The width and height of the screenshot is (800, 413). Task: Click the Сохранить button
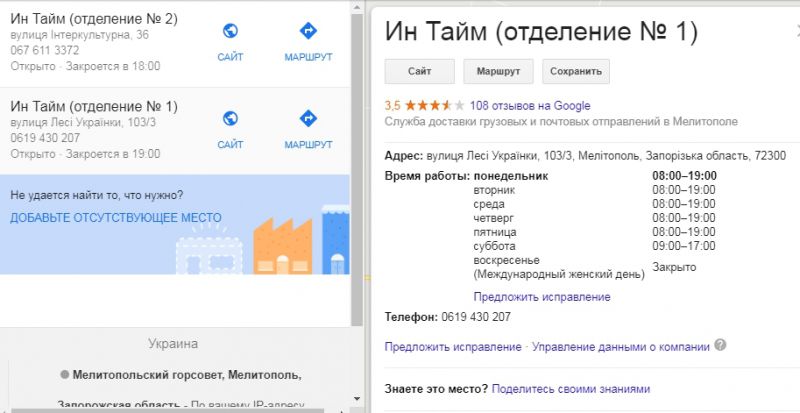pyautogui.click(x=576, y=71)
